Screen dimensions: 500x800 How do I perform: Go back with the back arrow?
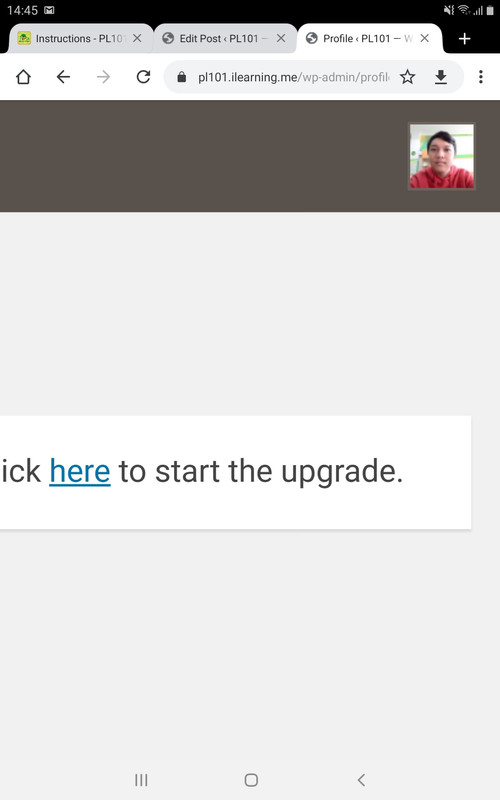(63, 77)
